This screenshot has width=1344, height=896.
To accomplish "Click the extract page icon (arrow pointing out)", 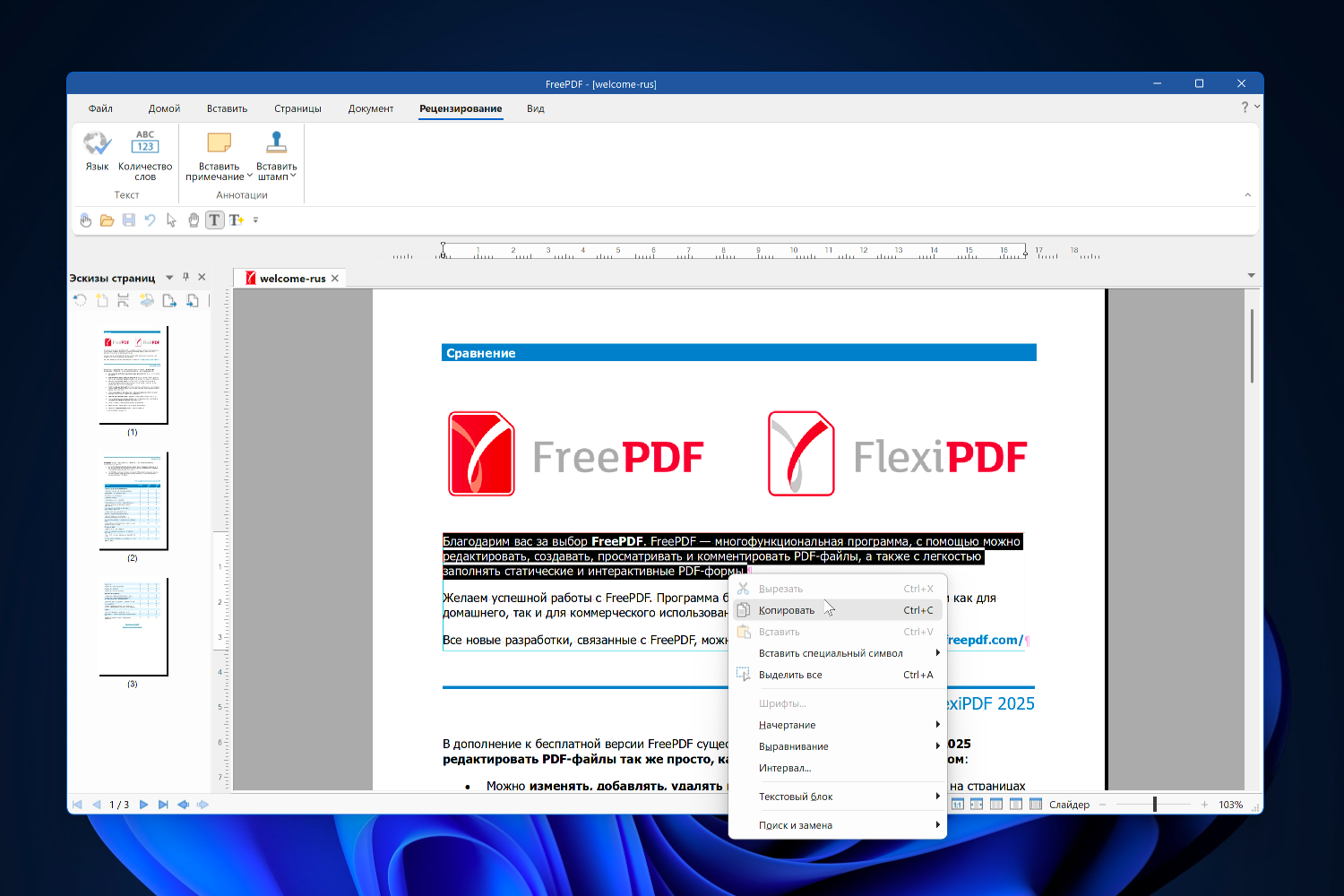I will (x=169, y=301).
